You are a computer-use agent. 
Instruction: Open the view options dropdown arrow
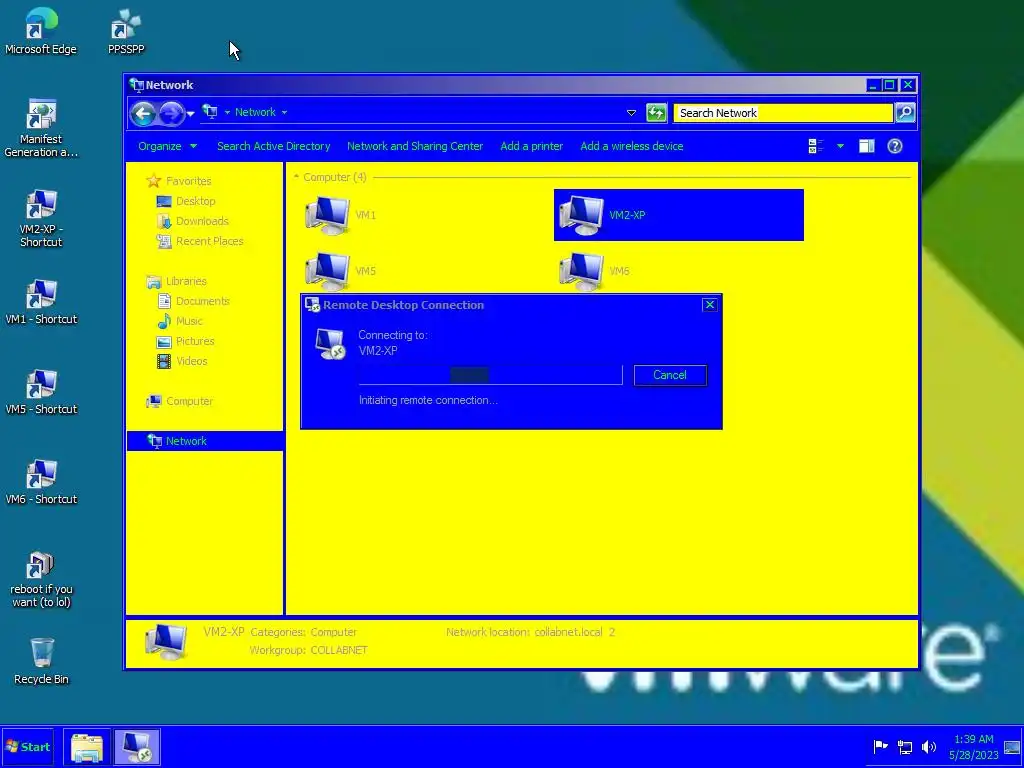tap(840, 146)
